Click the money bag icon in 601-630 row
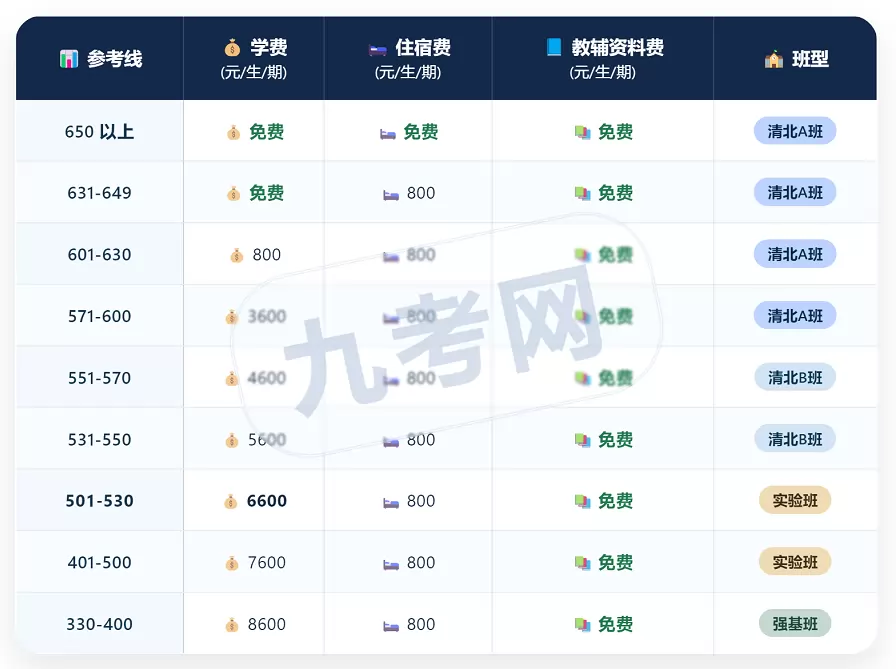Screen dimensions: 896x669 (x=236, y=255)
